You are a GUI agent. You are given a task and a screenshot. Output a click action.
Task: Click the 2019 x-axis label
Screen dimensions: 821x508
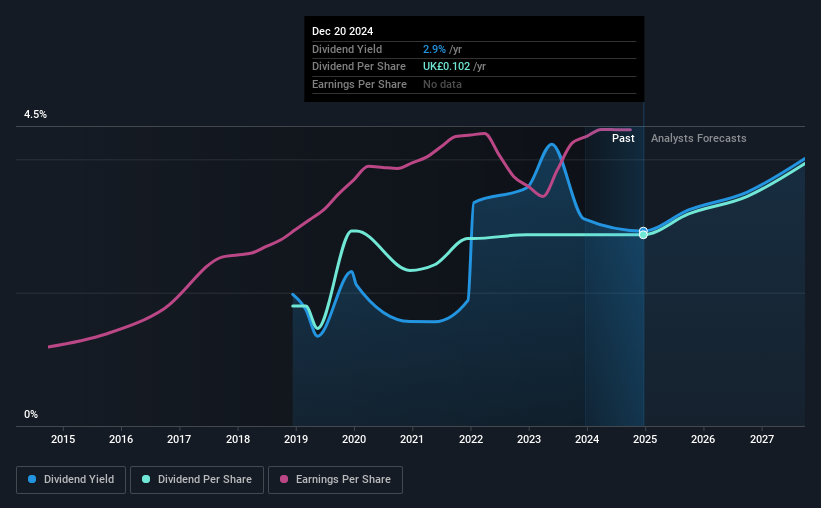pos(296,439)
